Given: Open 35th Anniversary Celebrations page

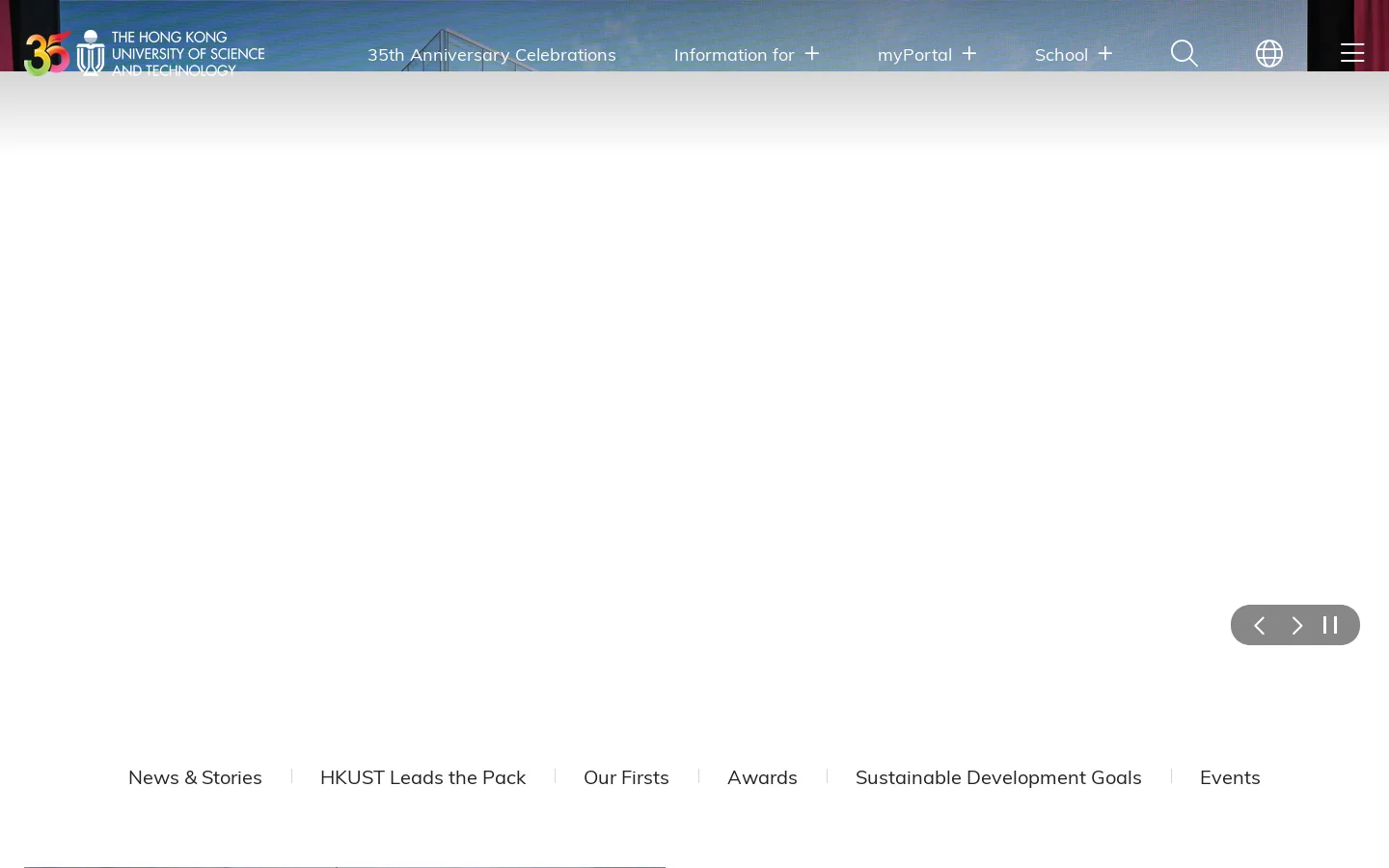Looking at the screenshot, I should click(491, 55).
